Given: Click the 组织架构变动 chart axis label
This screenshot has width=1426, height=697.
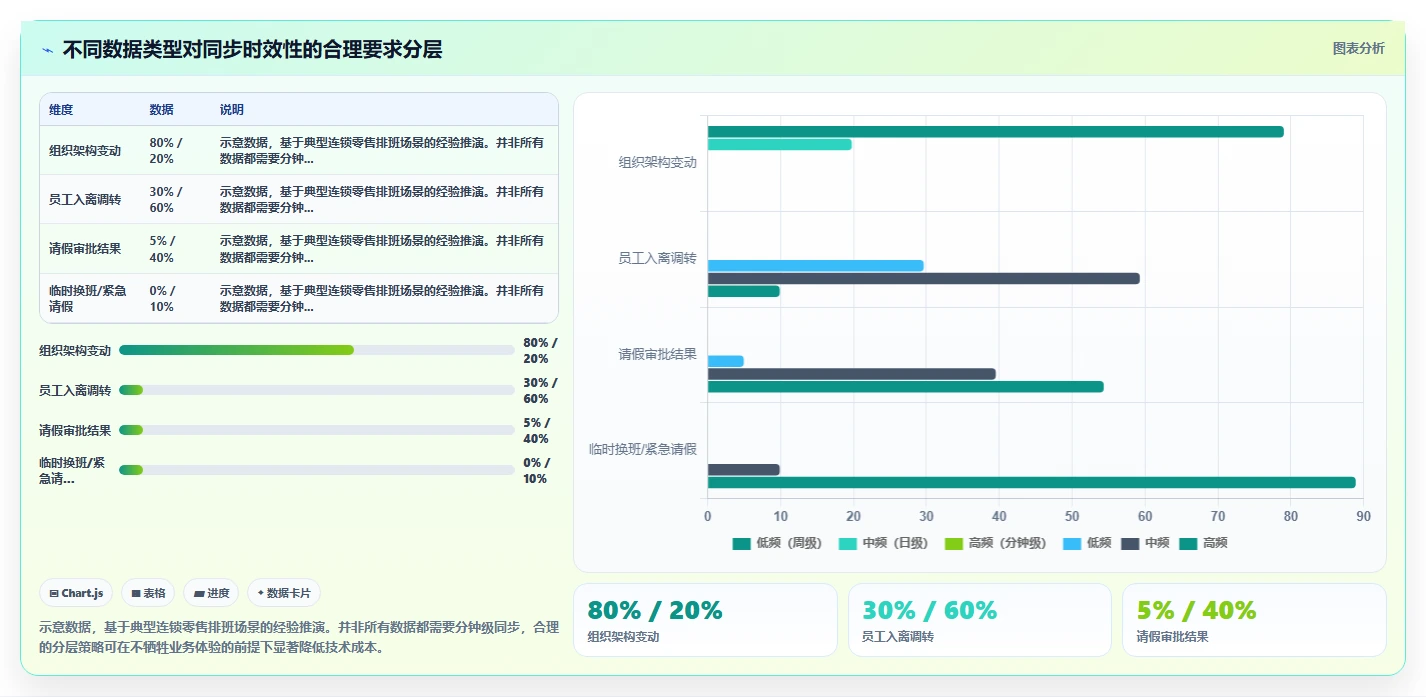Looking at the screenshot, I should (657, 162).
